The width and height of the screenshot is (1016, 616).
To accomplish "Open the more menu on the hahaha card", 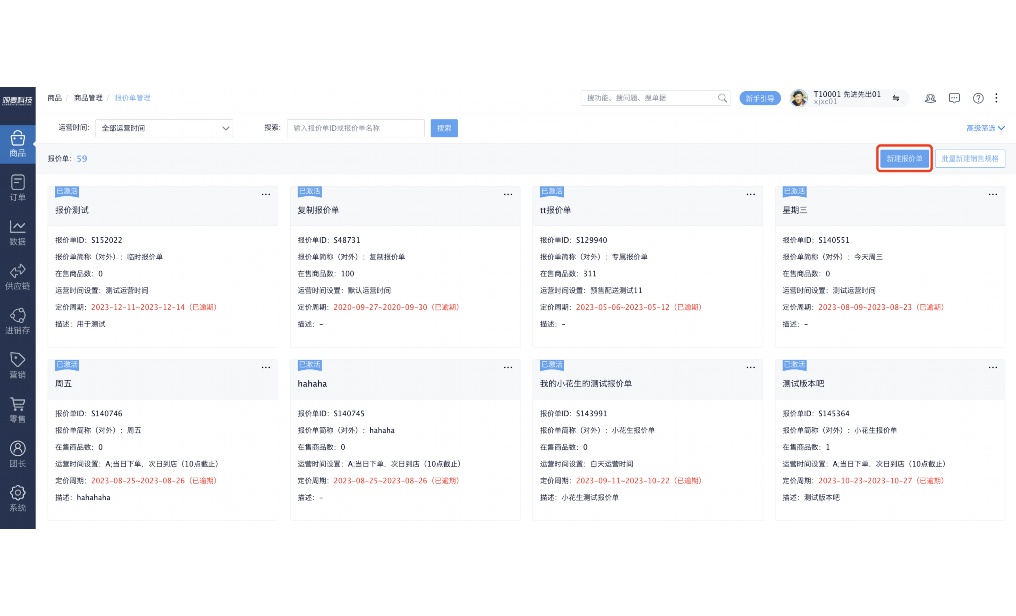I will 508,367.
